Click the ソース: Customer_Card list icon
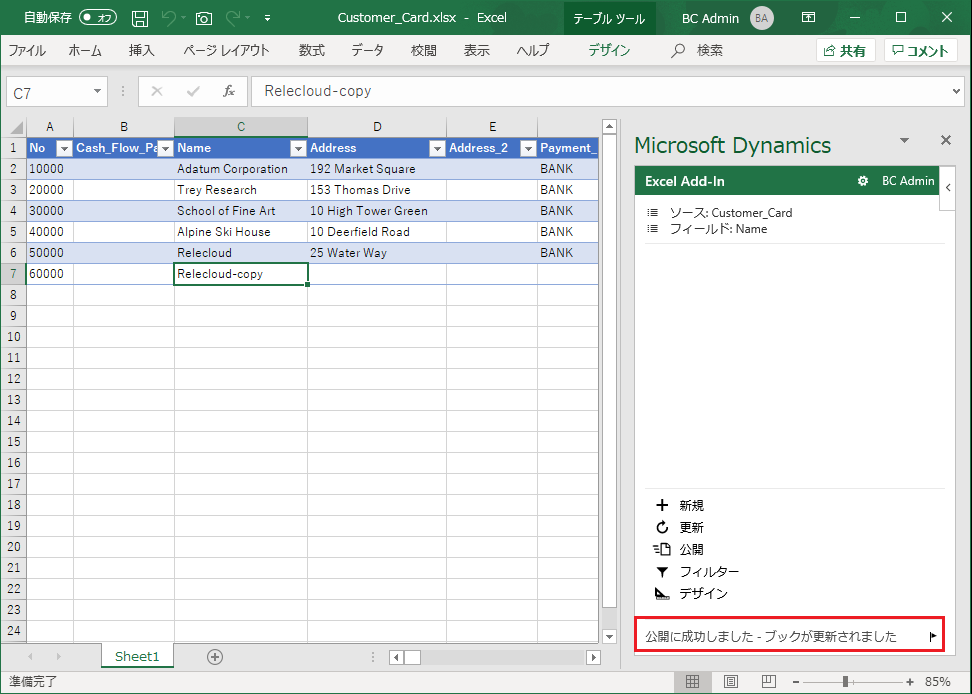The width and height of the screenshot is (972, 694). pos(652,213)
